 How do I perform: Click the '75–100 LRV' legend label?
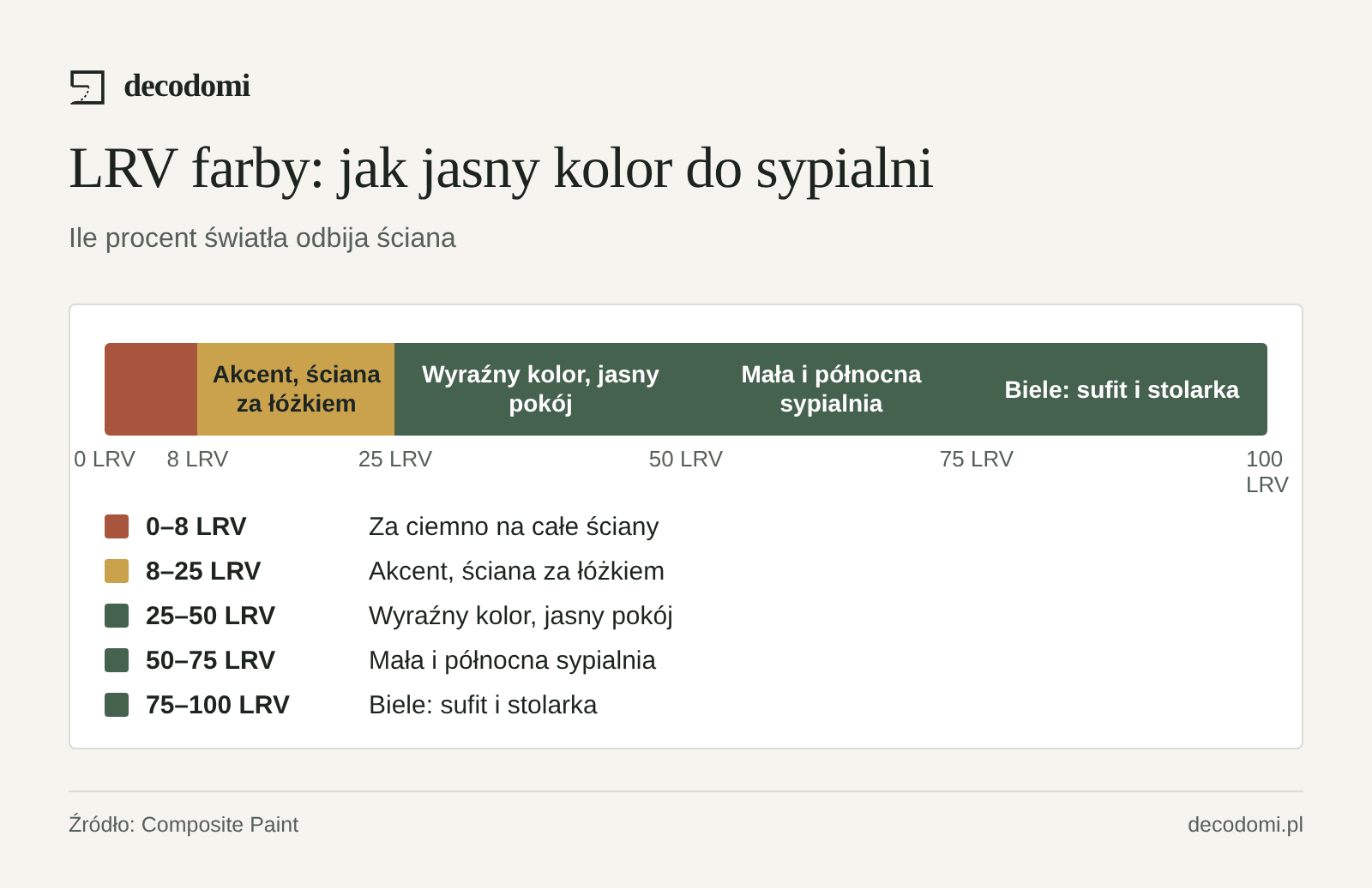click(x=218, y=705)
